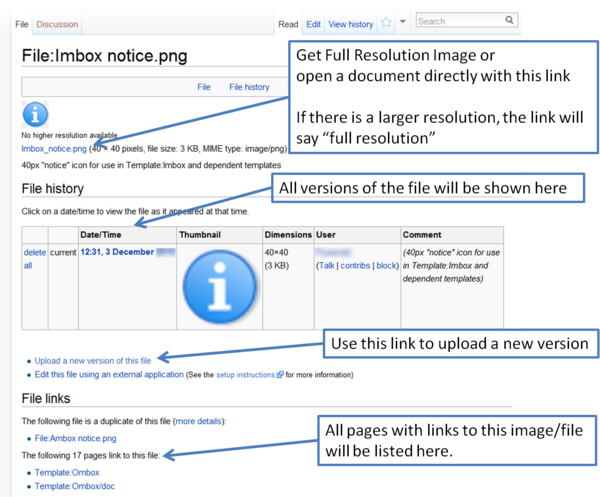Select the File tab
The image size is (600, 497).
(x=22, y=24)
